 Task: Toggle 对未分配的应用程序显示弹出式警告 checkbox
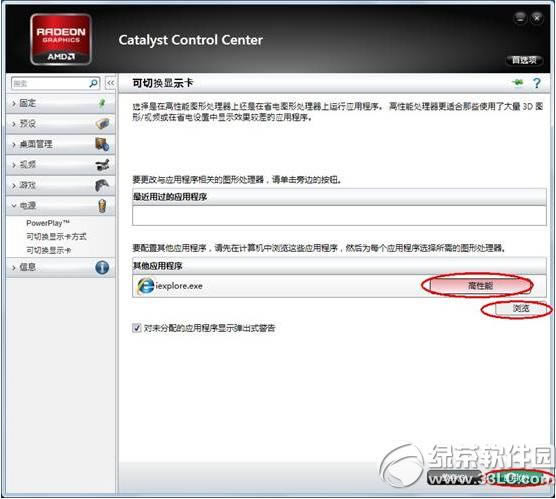coord(137,328)
